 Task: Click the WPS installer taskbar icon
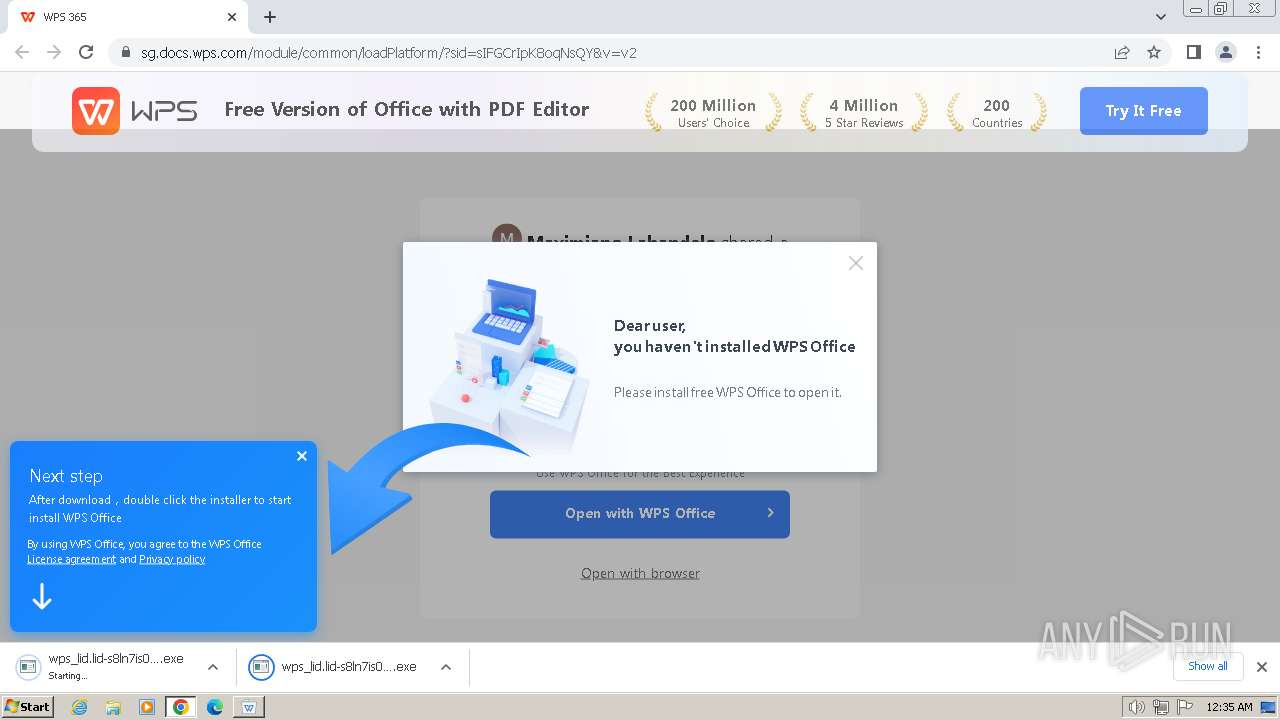249,707
